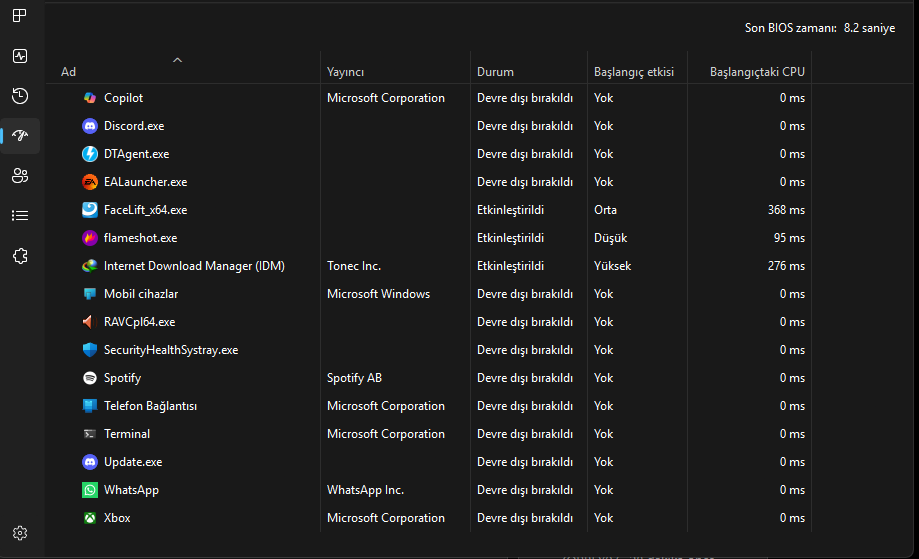The height and width of the screenshot is (559, 919).
Task: Select the DTAgent.exe entry
Action: click(x=137, y=154)
